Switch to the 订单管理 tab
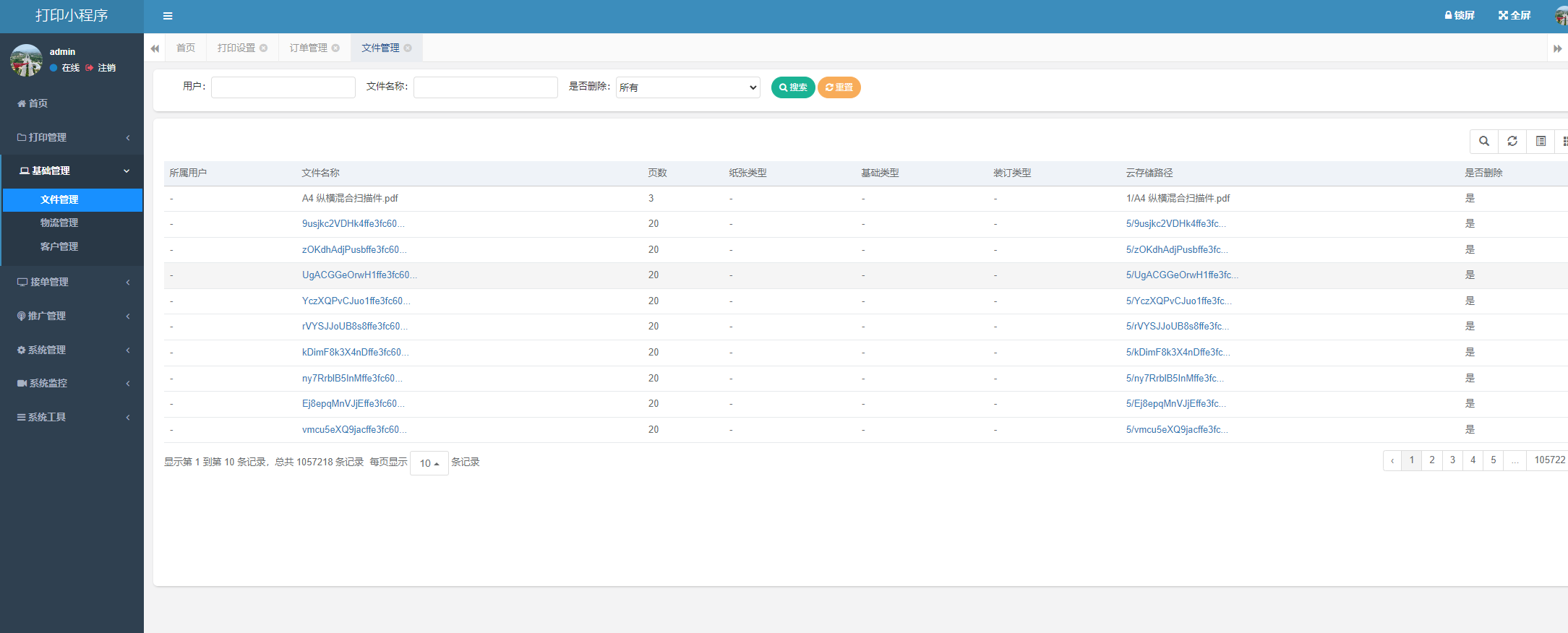The height and width of the screenshot is (633, 1568). click(309, 48)
